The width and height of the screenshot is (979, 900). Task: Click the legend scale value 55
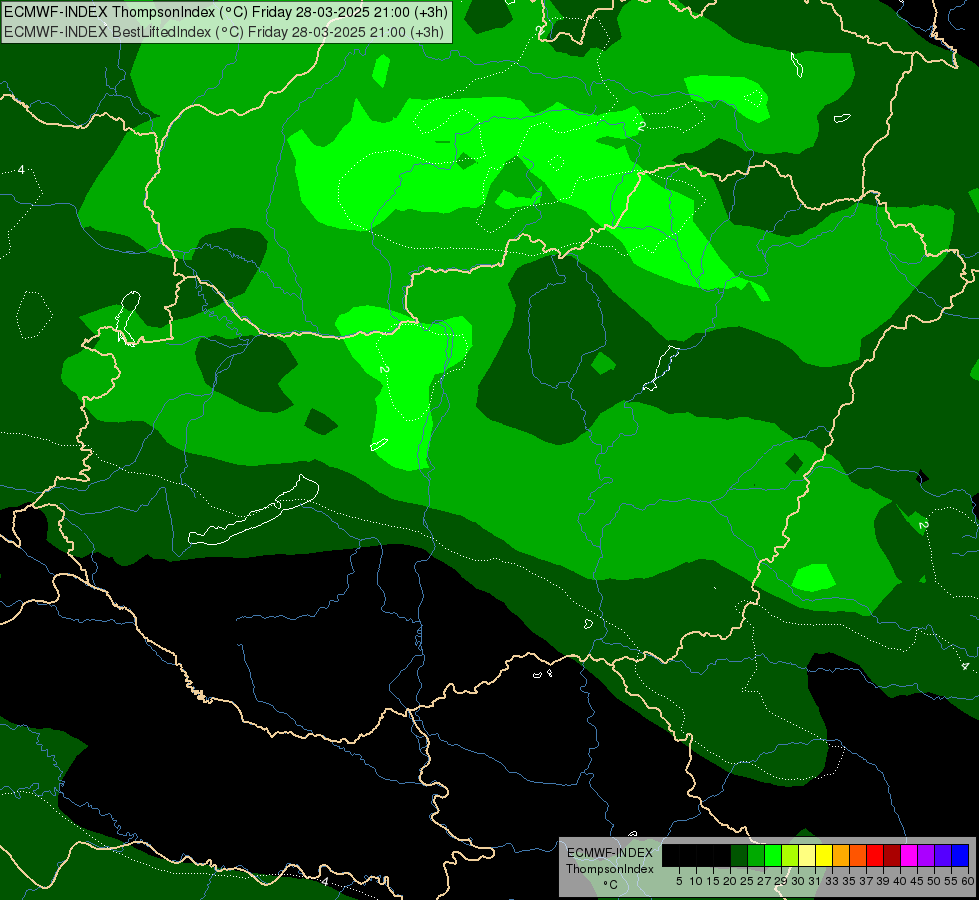point(951,881)
